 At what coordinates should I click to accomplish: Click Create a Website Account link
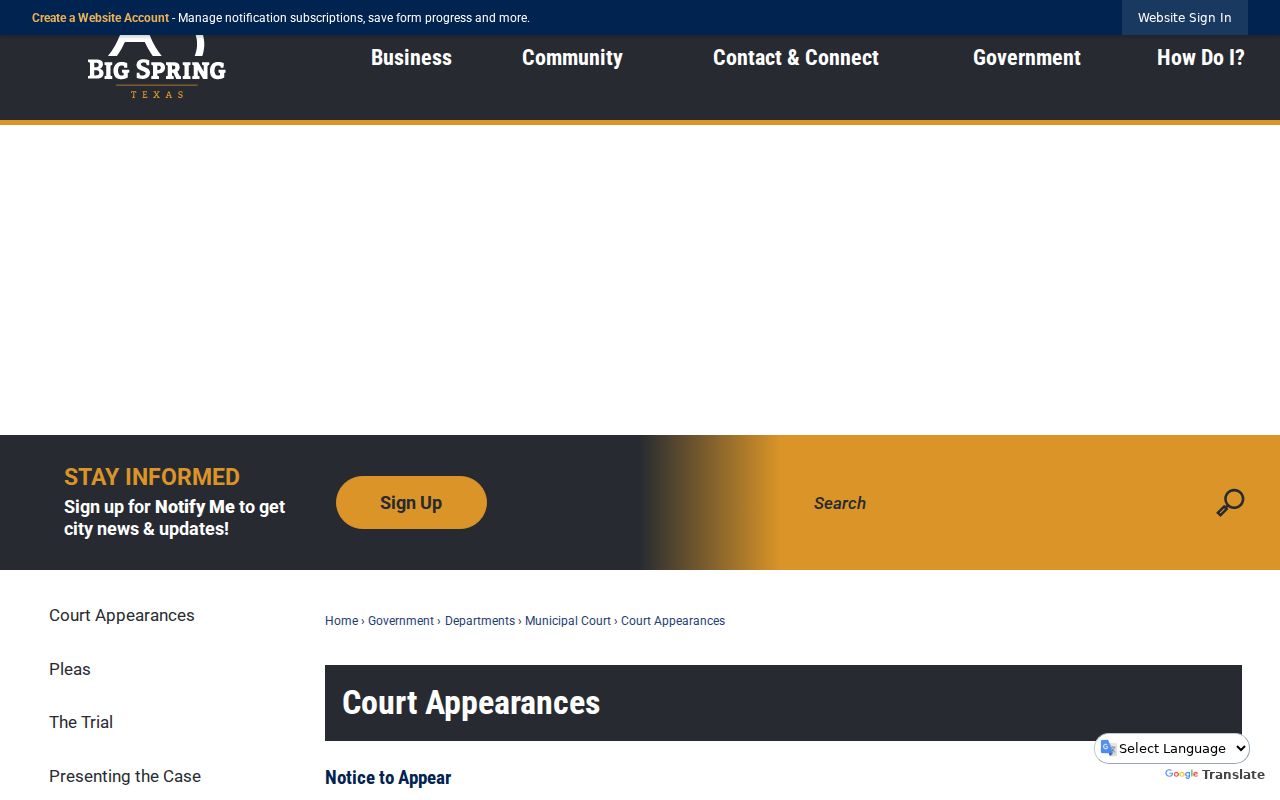[100, 18]
